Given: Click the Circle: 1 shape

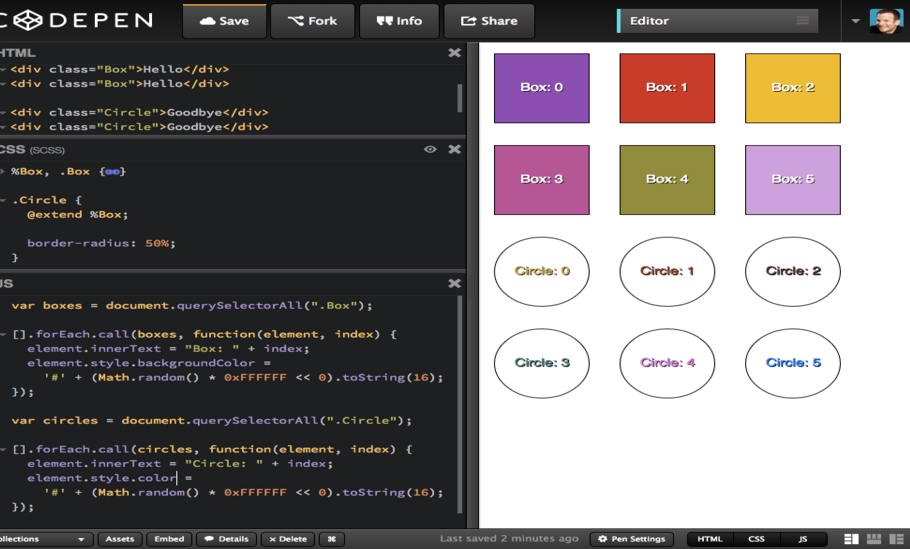Looking at the screenshot, I should (x=667, y=272).
